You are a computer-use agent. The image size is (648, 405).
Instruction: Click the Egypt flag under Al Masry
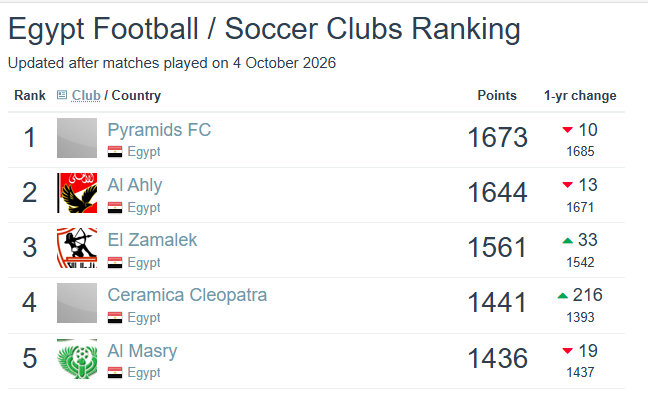coord(115,373)
